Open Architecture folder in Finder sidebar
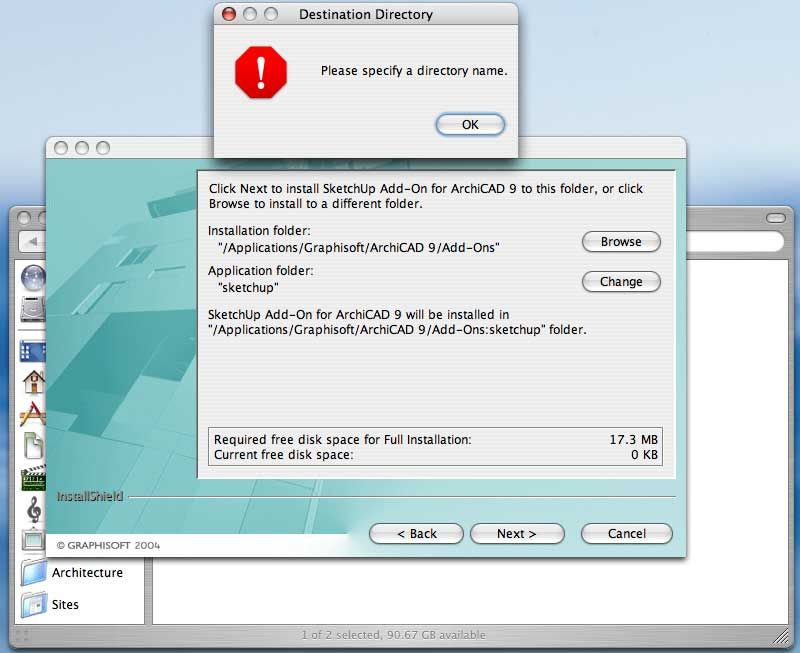The image size is (800, 653). 72,572
